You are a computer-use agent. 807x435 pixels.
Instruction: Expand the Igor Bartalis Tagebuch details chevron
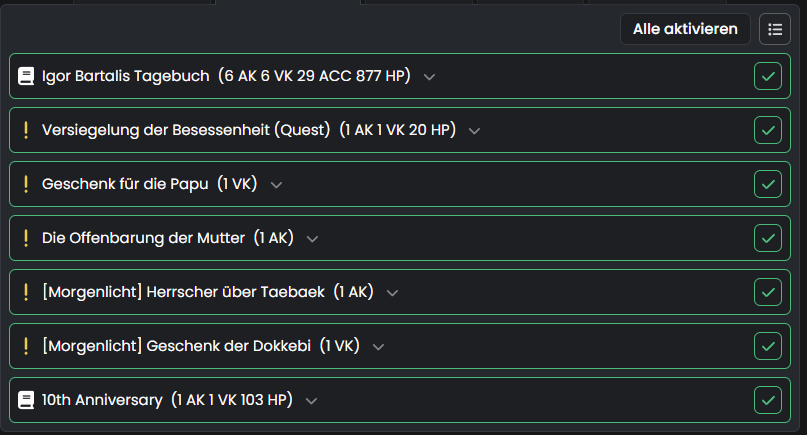[429, 77]
